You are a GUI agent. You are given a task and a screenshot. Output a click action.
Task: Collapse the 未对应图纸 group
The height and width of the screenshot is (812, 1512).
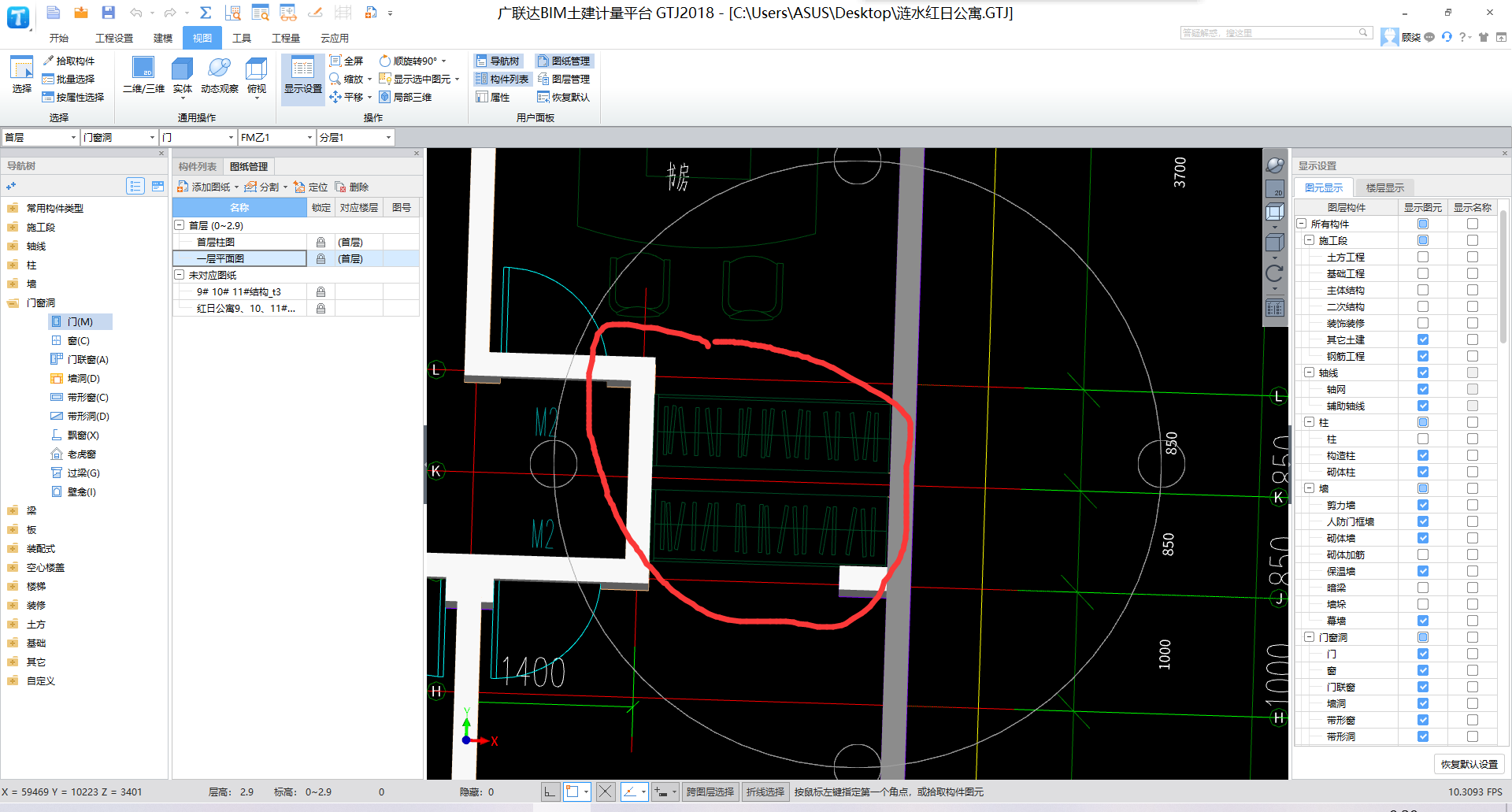click(x=180, y=275)
